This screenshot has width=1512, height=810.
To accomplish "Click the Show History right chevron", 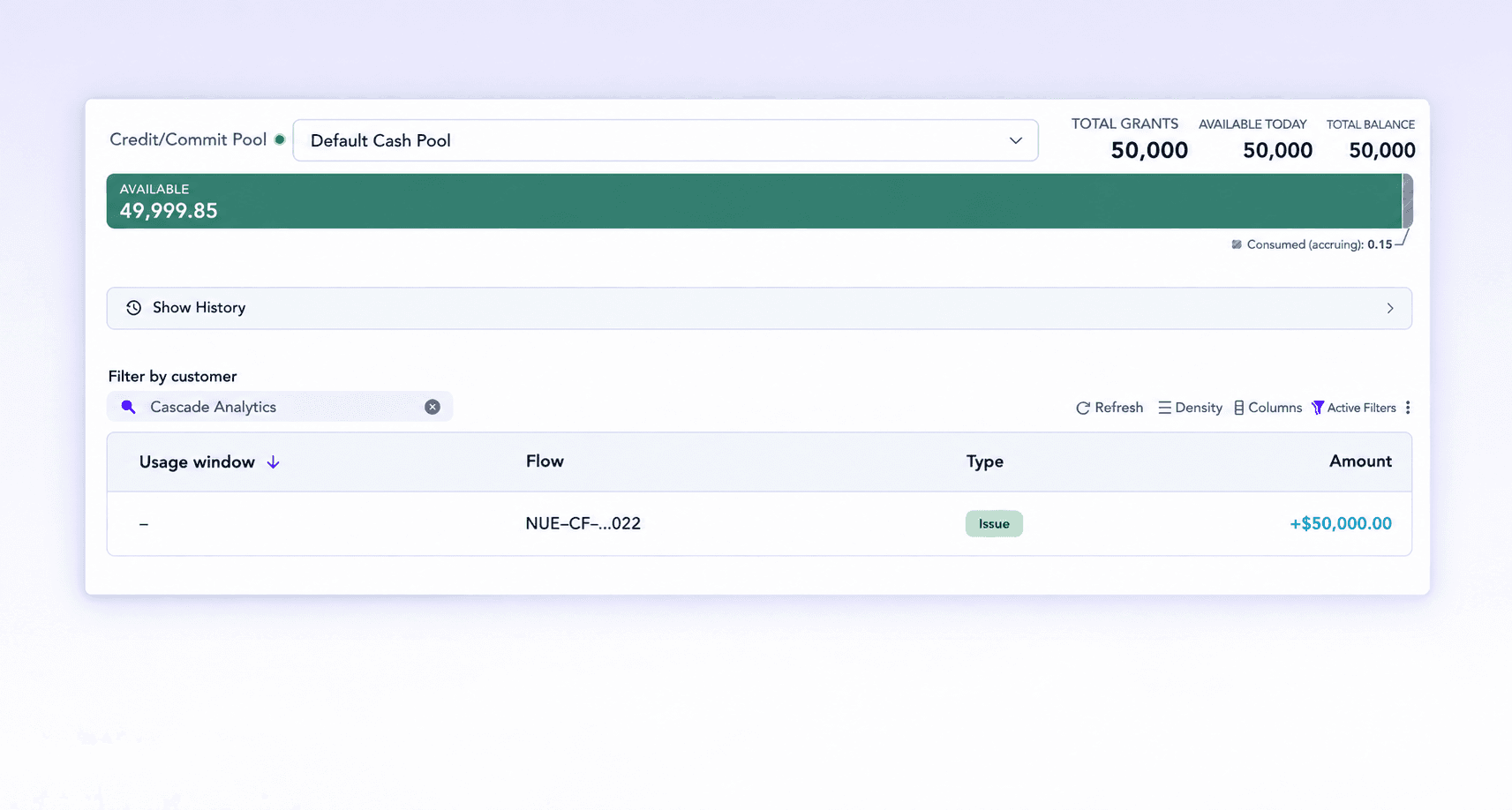I will pyautogui.click(x=1390, y=308).
